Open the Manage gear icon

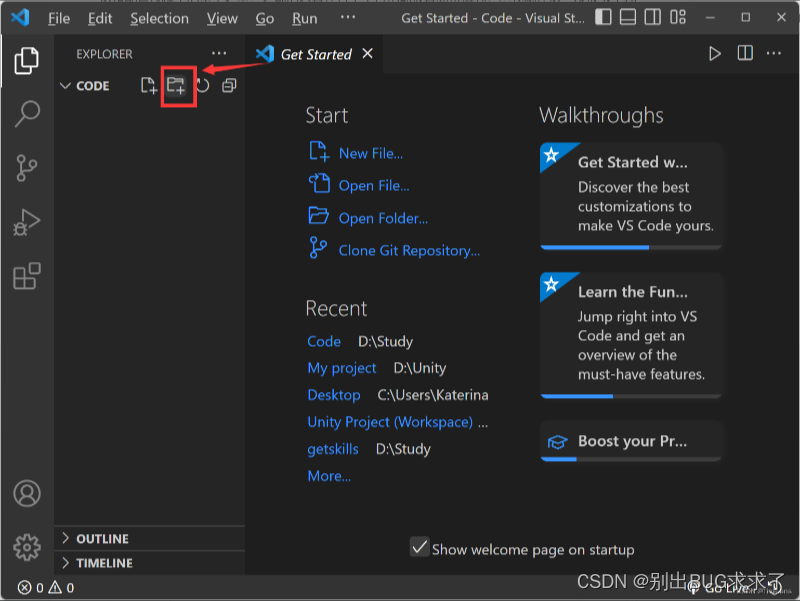pos(27,547)
